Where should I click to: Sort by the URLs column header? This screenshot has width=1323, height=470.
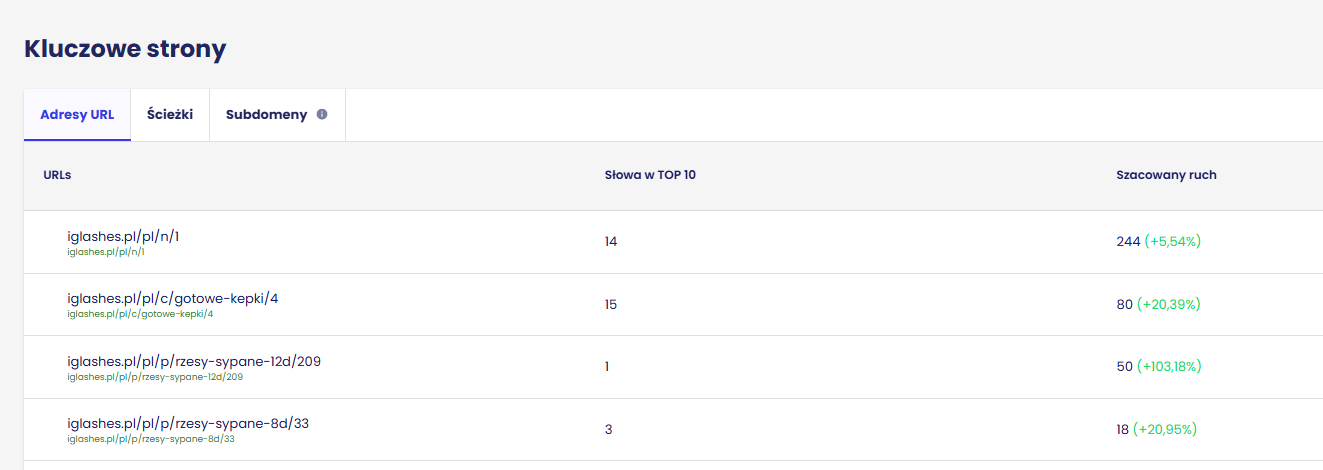pyautogui.click(x=57, y=175)
